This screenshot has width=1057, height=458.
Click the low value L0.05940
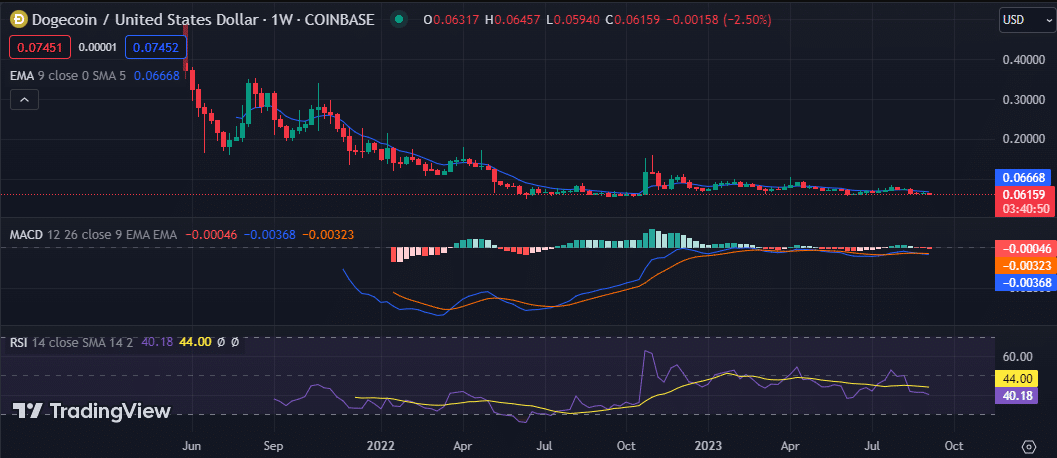click(573, 20)
